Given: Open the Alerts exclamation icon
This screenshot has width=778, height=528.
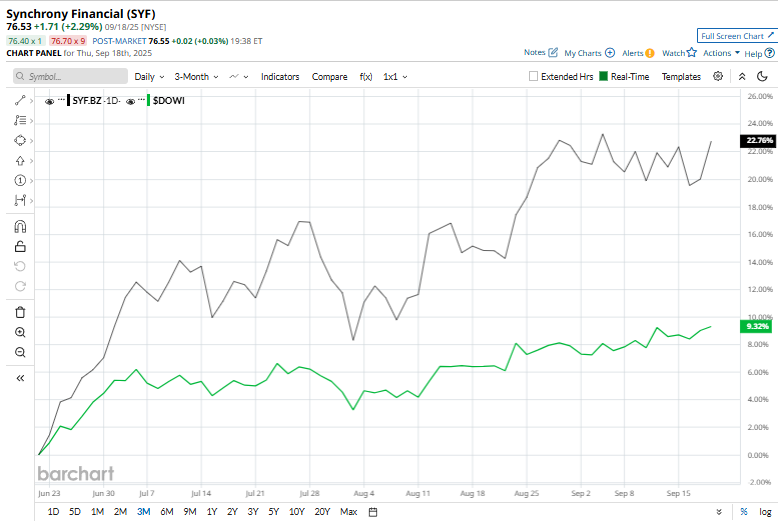Looking at the screenshot, I should (650, 53).
